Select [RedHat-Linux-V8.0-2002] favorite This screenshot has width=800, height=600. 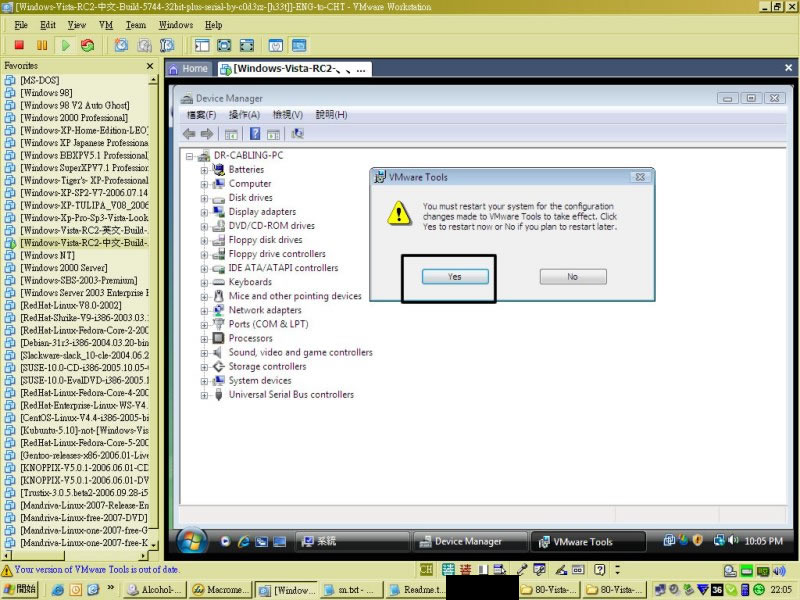click(x=70, y=305)
